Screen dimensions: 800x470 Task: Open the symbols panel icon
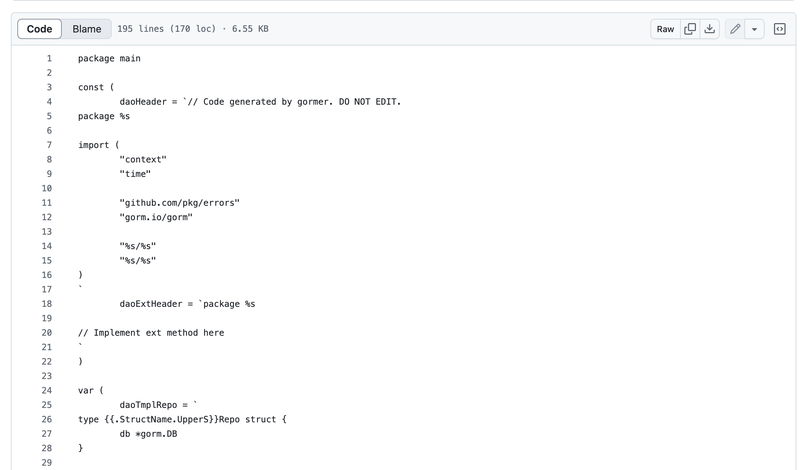780,29
